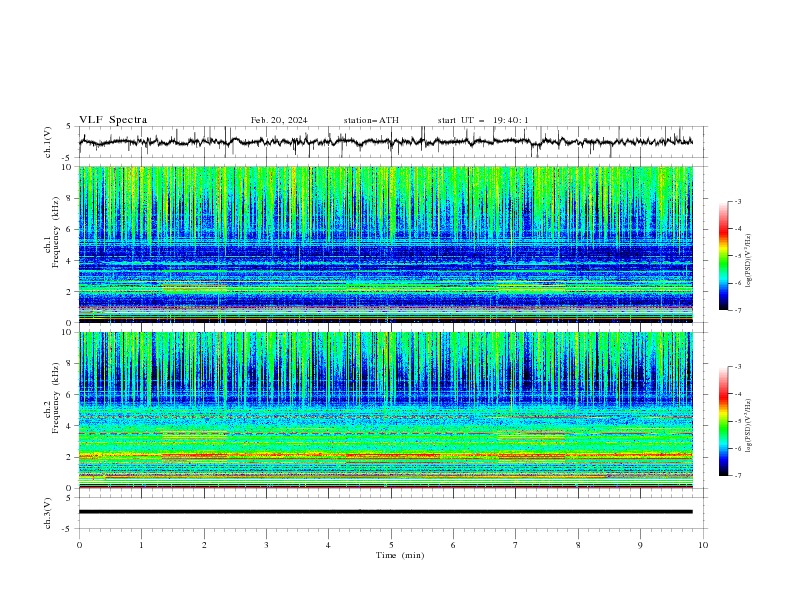Click the ch.2 spectrogram panel
Viewport: 792px width, 612px height.
click(386, 410)
